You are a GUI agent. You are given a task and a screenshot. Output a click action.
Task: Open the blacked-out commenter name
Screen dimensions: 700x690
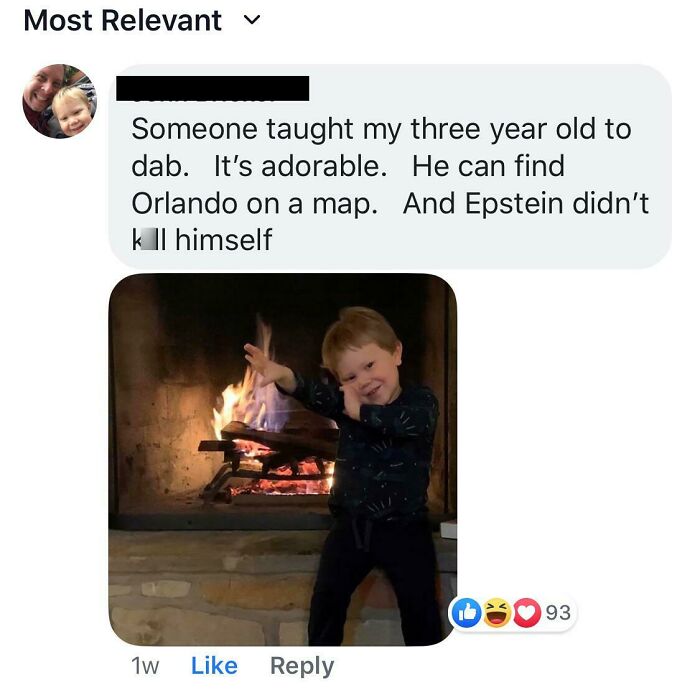(x=212, y=88)
